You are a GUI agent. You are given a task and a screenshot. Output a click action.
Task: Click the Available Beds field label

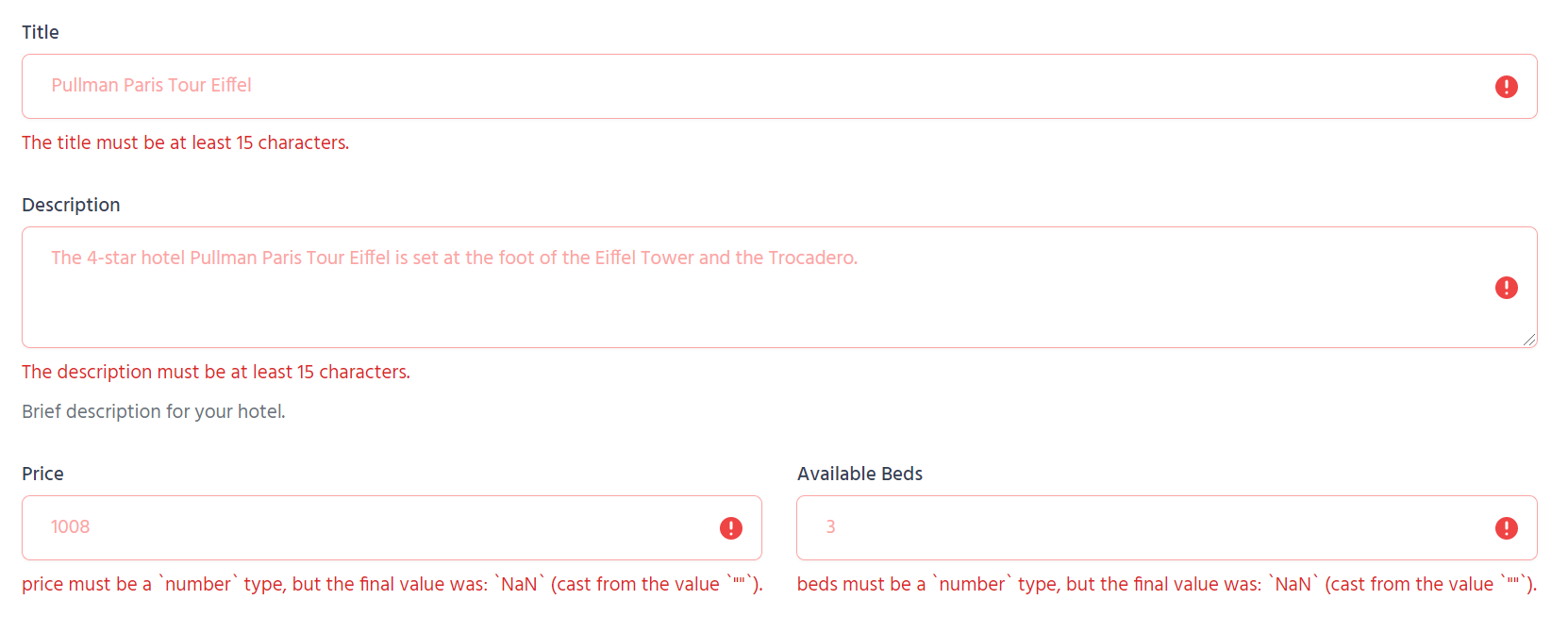click(x=859, y=474)
